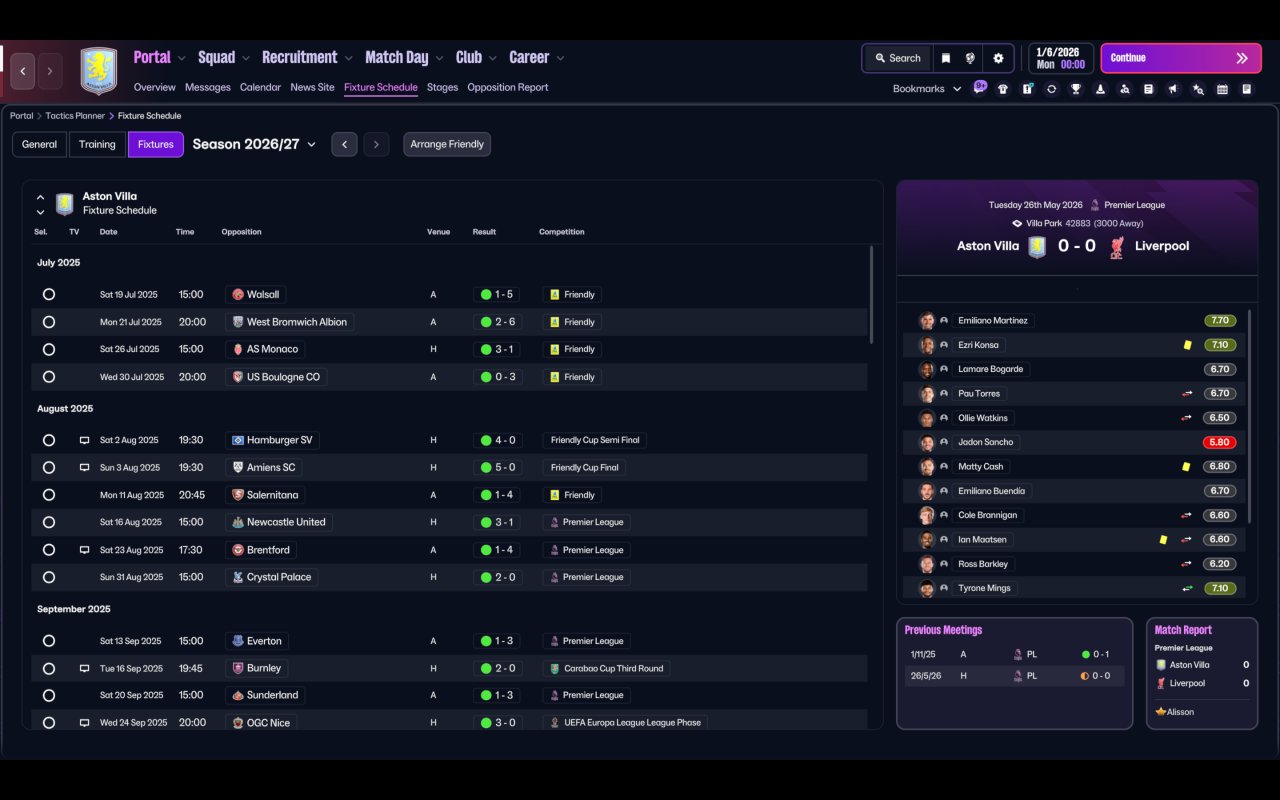Click the player ratings list scrollbar
The height and width of the screenshot is (800, 1280).
pos(1250,415)
